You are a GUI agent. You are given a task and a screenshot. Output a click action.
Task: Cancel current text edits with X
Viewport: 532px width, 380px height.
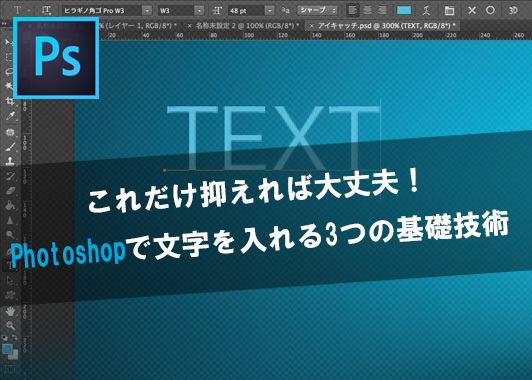pyautogui.click(x=472, y=11)
